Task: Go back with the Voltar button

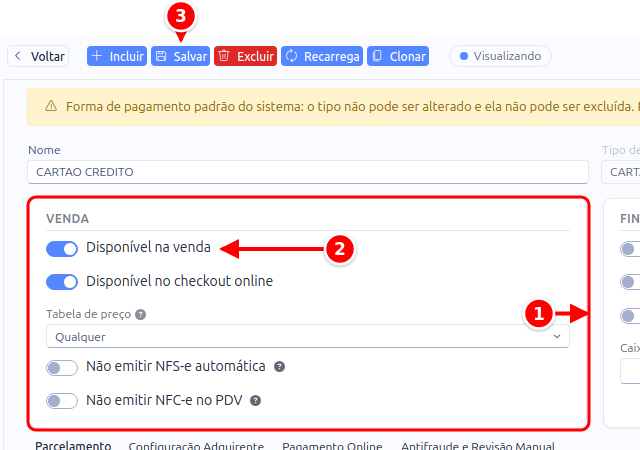Action: coord(38,56)
